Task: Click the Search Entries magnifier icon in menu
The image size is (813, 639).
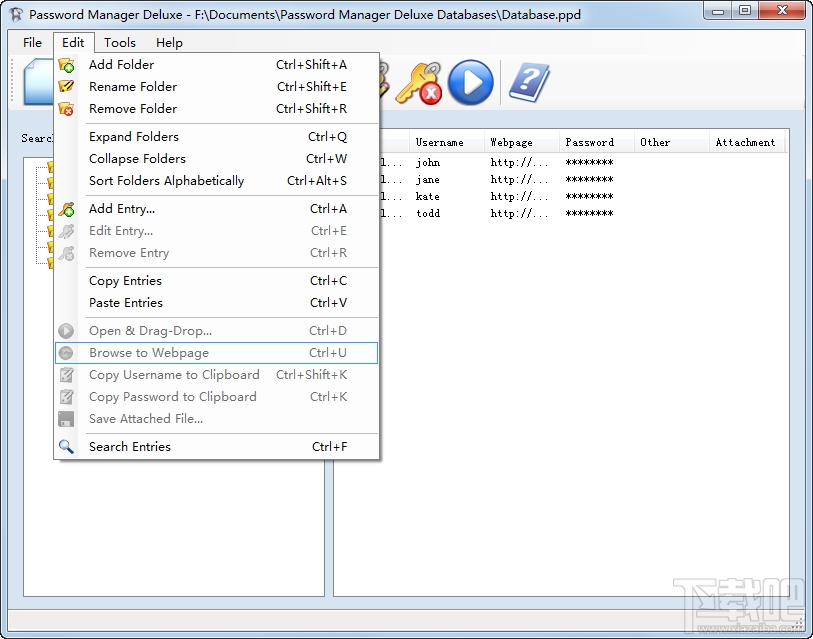Action: tap(67, 446)
